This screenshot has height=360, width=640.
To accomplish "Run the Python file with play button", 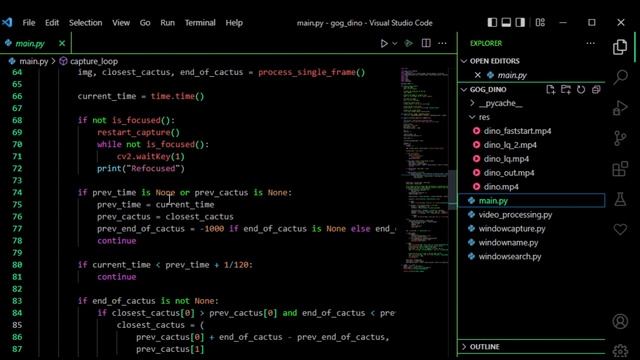I will click(x=384, y=43).
